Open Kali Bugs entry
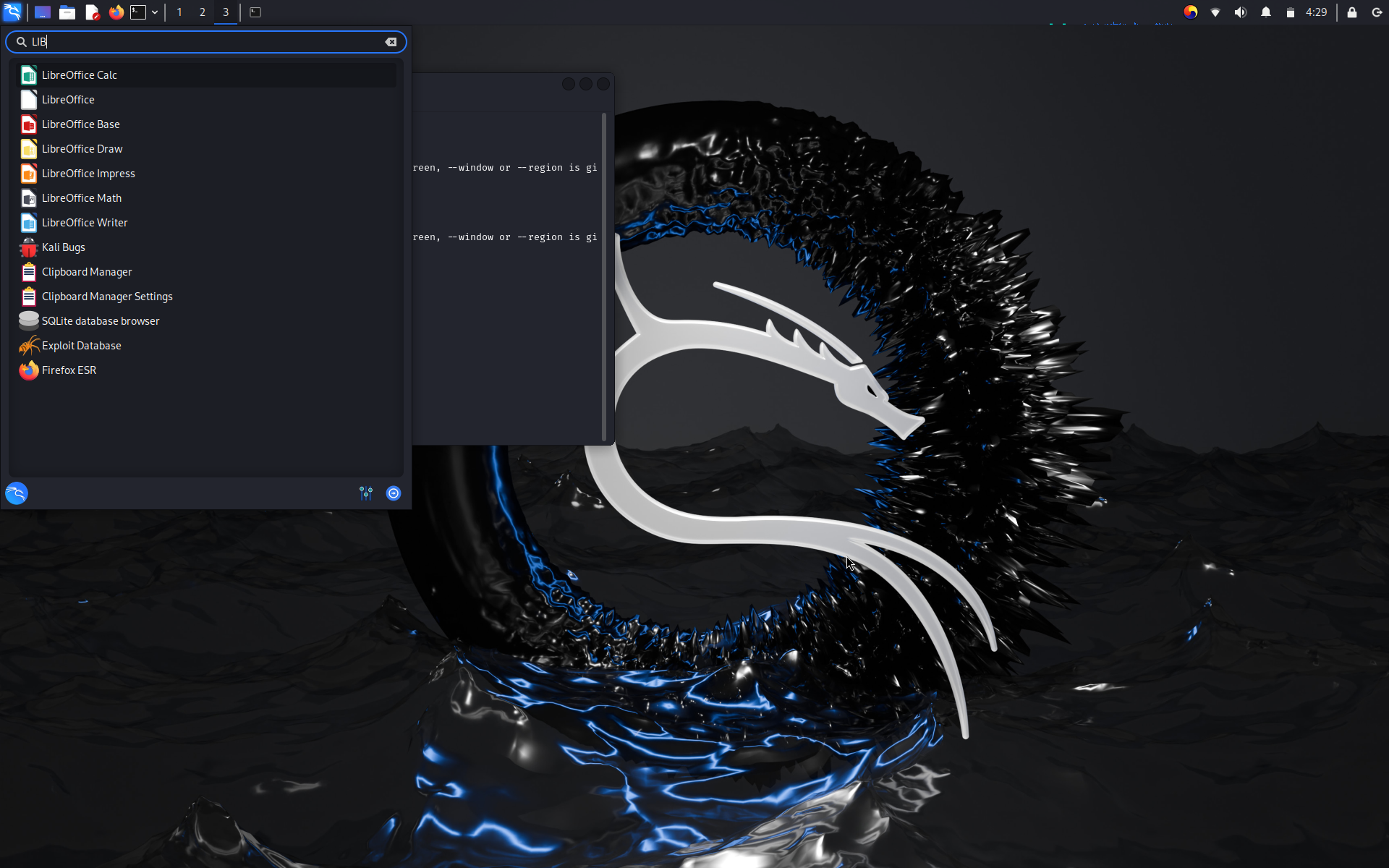The height and width of the screenshot is (868, 1389). pos(63,247)
